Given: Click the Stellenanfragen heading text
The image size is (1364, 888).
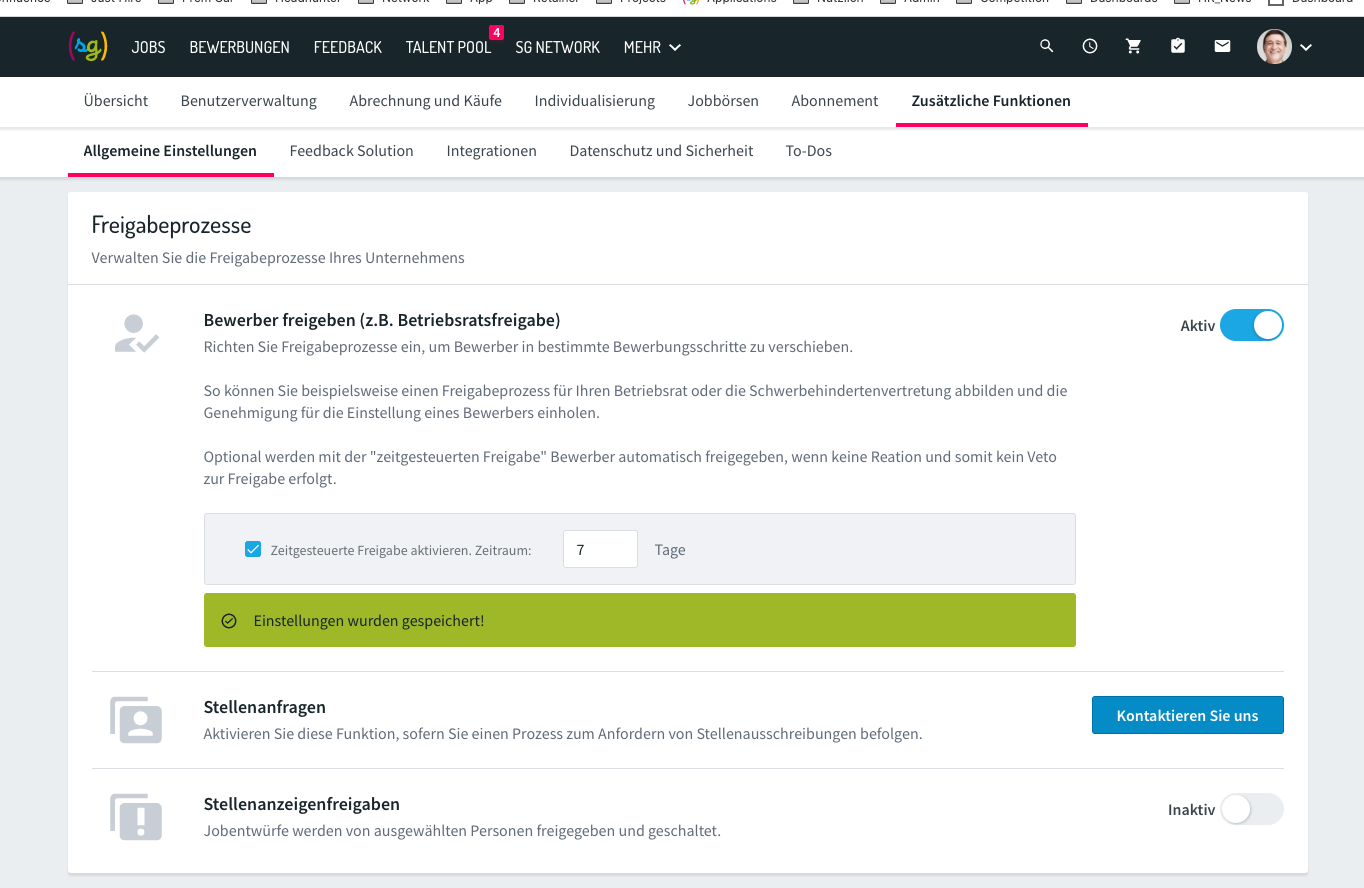Looking at the screenshot, I should click(x=265, y=707).
